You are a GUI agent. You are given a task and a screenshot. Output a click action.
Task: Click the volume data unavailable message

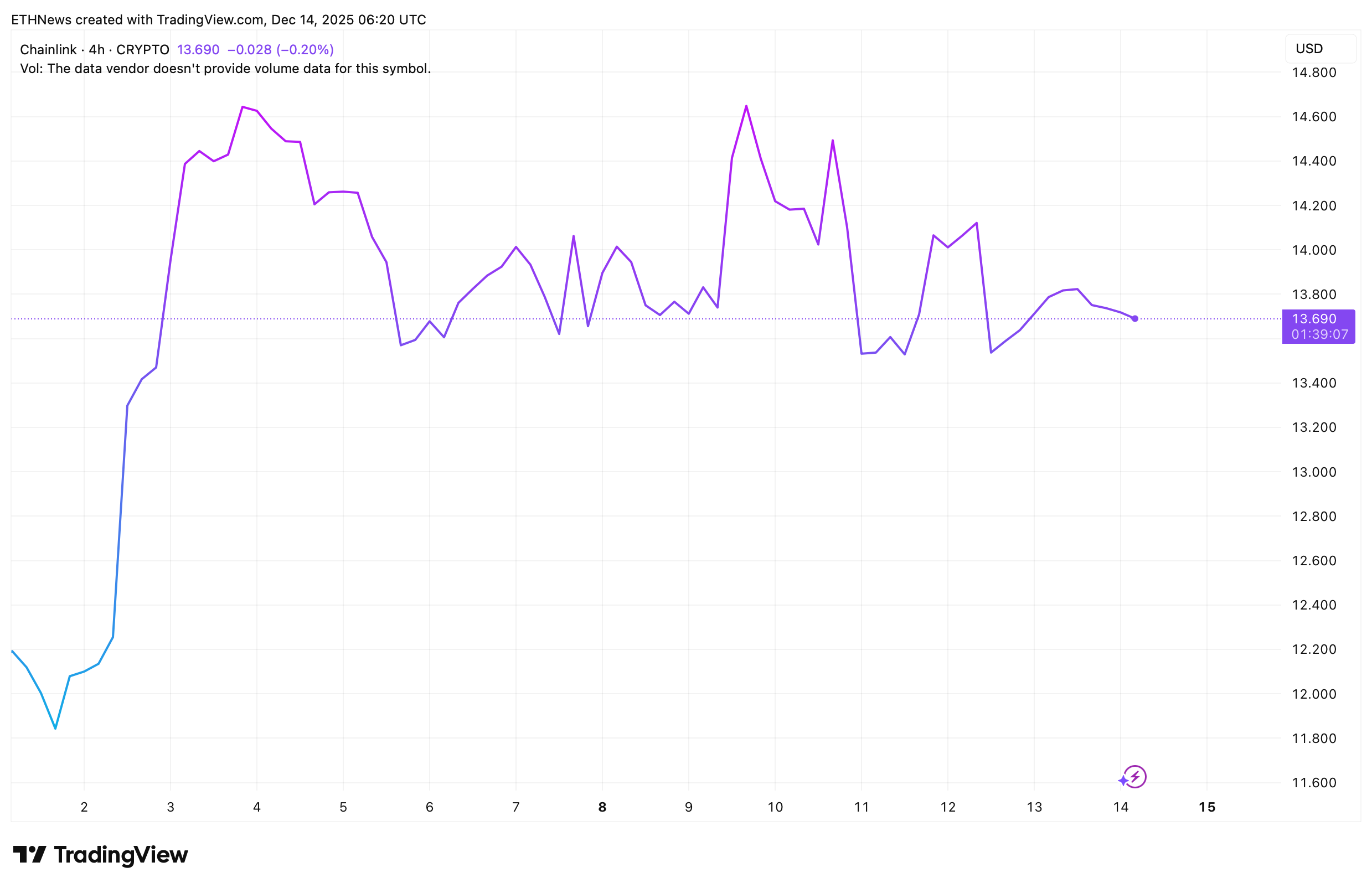(x=225, y=69)
